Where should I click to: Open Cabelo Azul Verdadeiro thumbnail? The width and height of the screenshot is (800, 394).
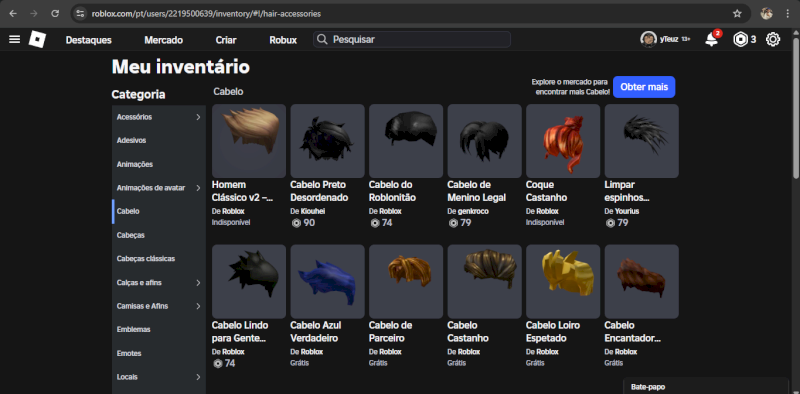tap(328, 282)
